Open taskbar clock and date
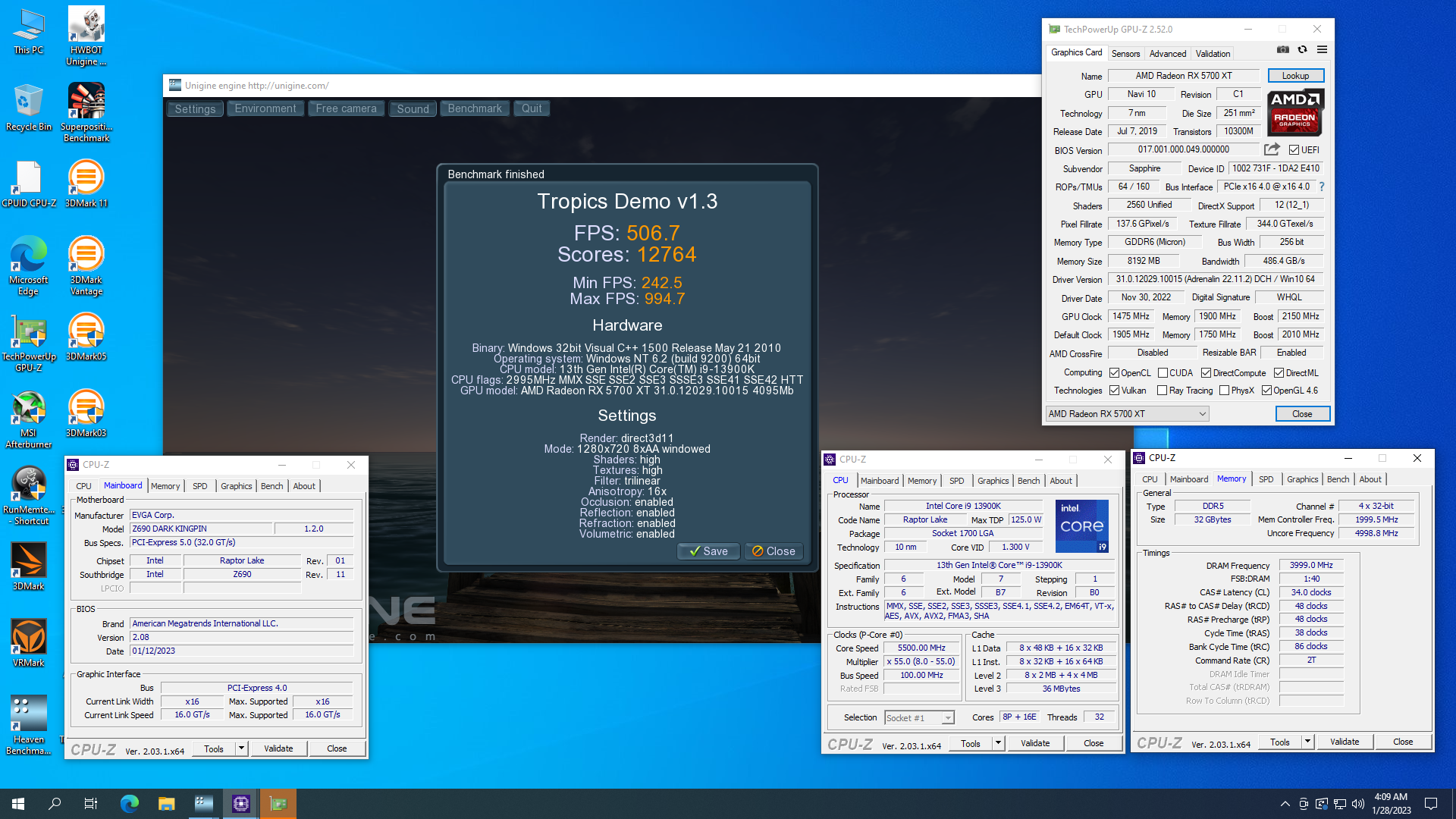This screenshot has height=819, width=1456. pyautogui.click(x=1391, y=804)
